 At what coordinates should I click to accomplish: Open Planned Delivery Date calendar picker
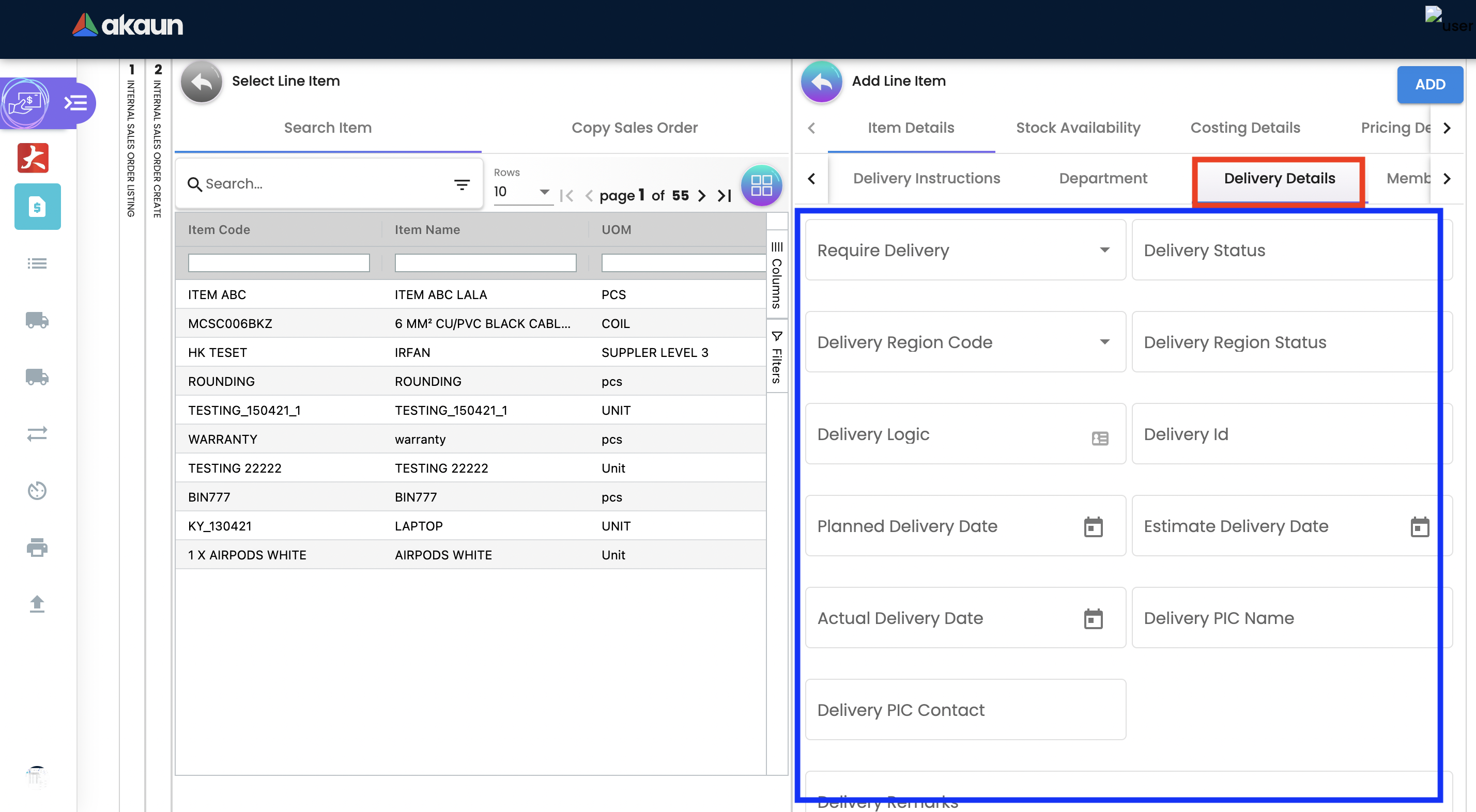(x=1093, y=526)
